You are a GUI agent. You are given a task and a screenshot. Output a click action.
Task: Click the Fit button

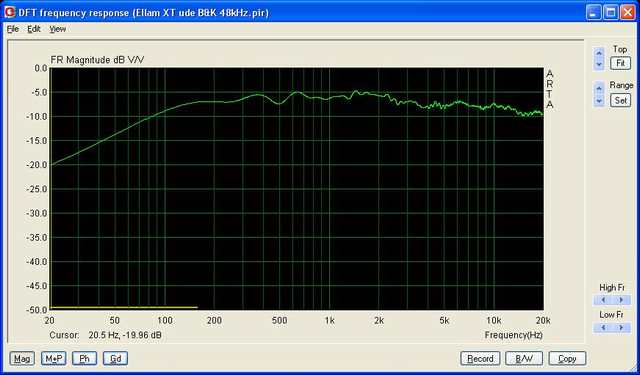[x=620, y=63]
